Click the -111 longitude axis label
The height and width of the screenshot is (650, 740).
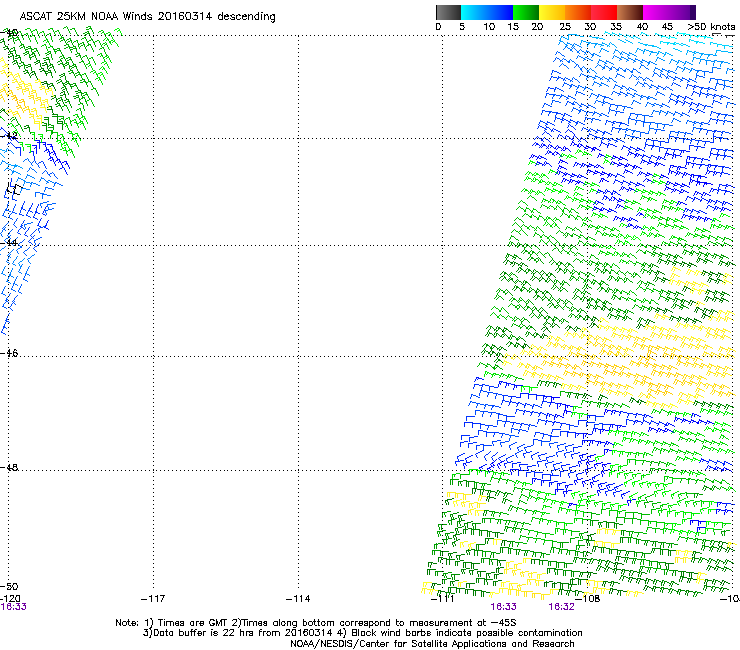point(443,599)
